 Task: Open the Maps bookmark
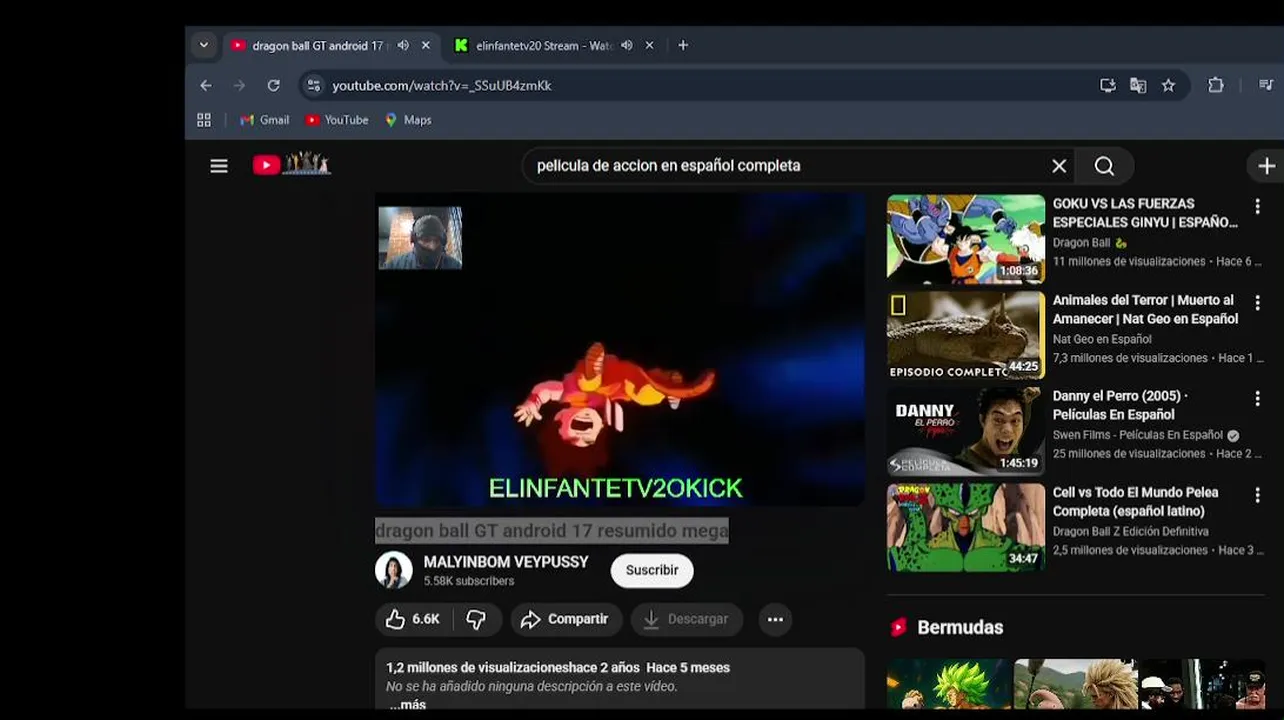408,120
